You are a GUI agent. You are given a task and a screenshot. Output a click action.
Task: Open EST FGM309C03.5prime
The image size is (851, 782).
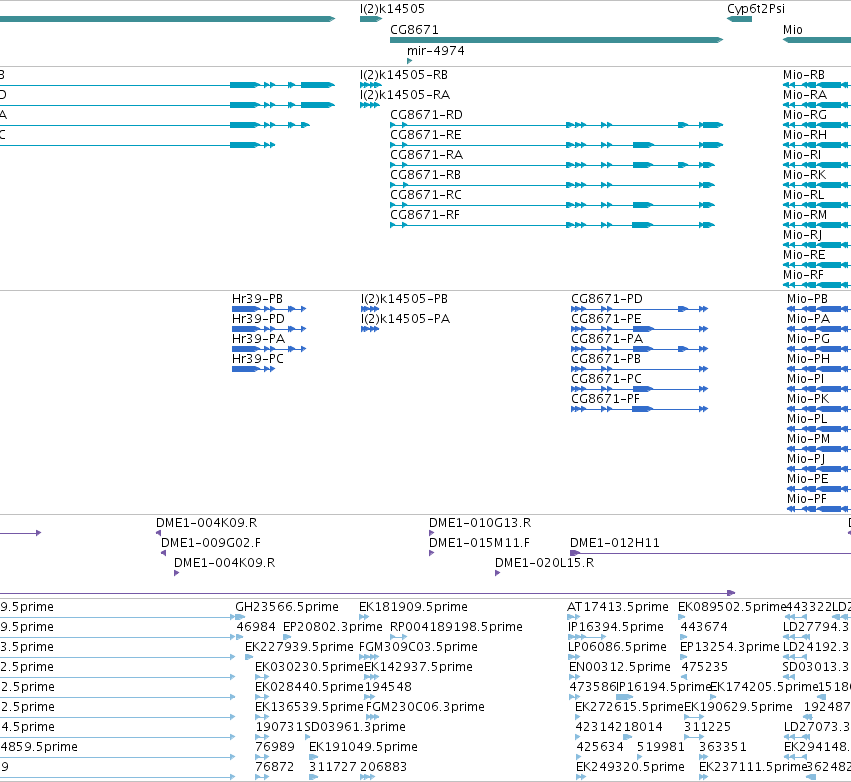point(418,647)
